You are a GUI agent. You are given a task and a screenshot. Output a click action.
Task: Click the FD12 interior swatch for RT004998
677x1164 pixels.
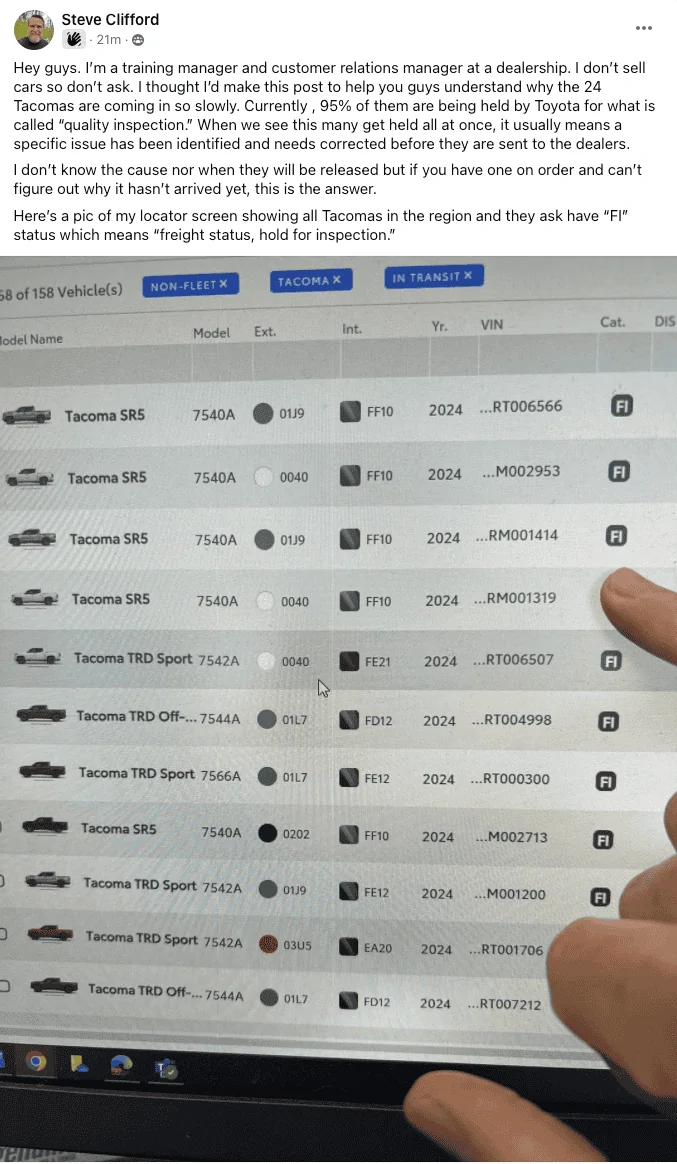tap(349, 719)
